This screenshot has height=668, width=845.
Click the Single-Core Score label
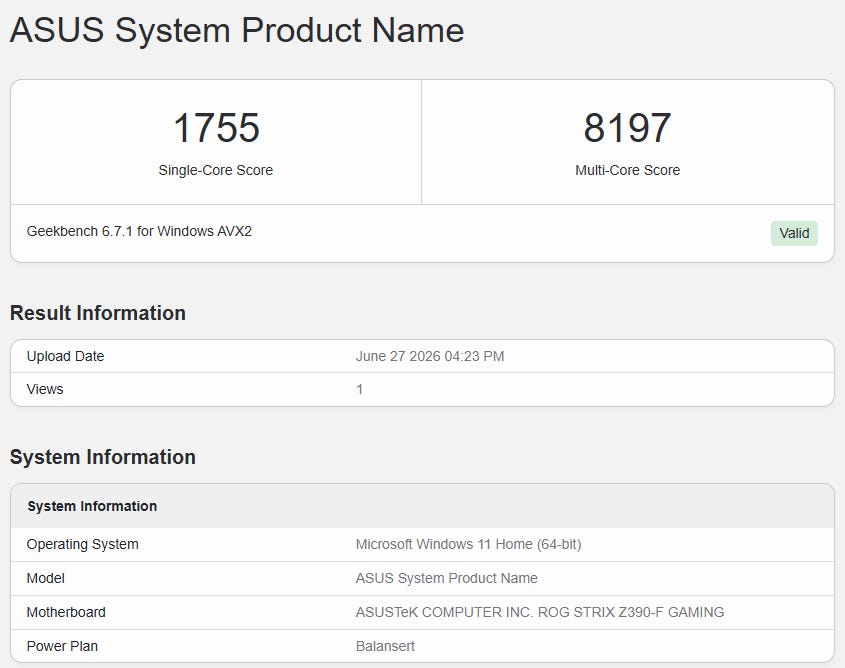point(216,170)
